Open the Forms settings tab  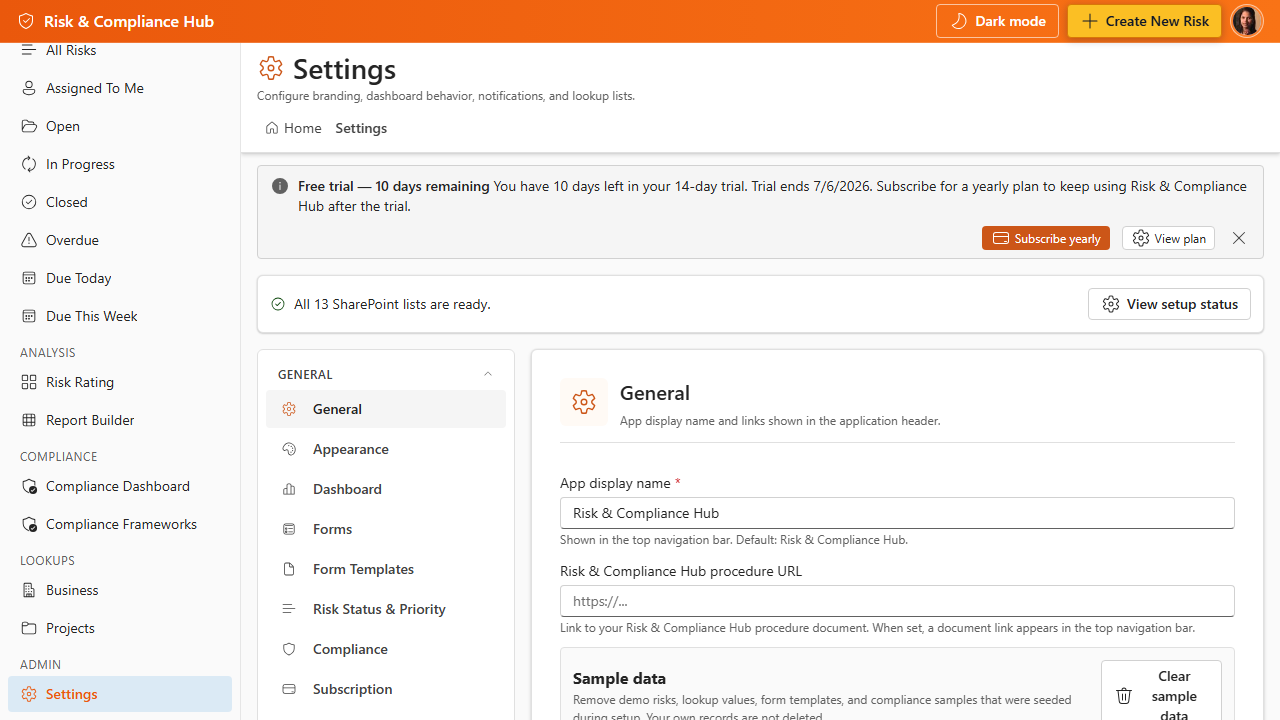(386, 529)
